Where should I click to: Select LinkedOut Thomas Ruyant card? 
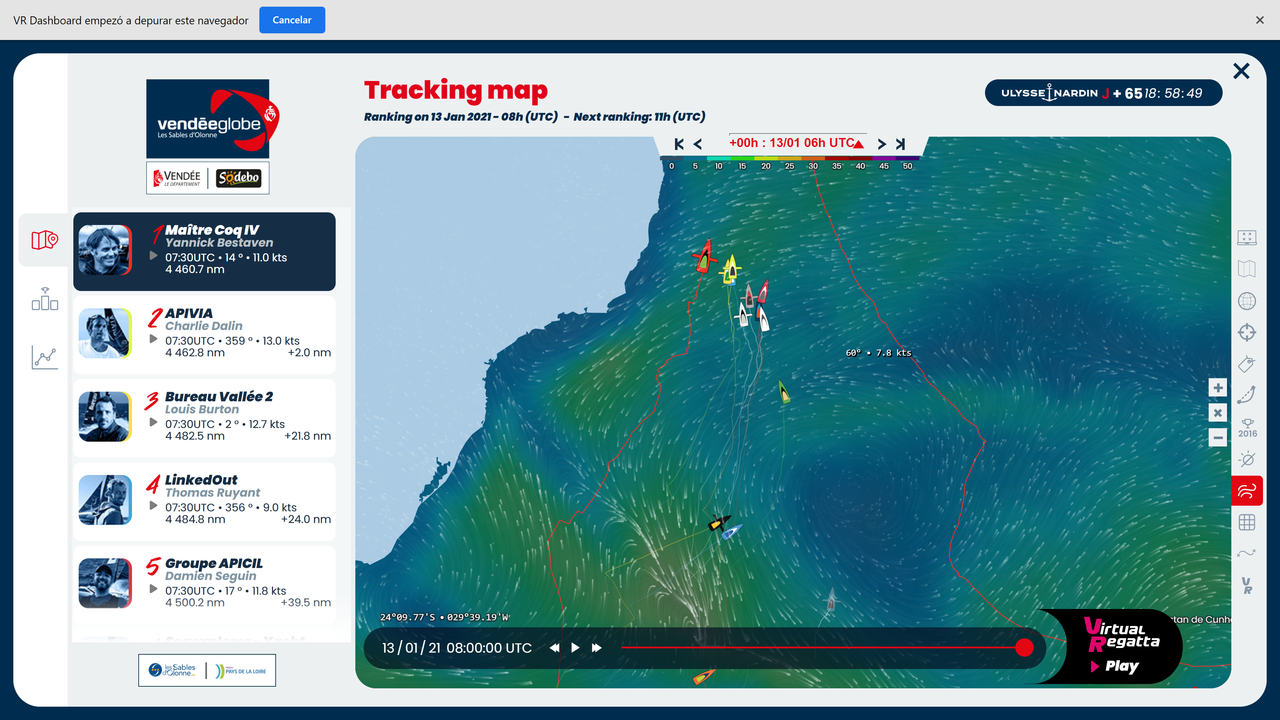pyautogui.click(x=204, y=500)
